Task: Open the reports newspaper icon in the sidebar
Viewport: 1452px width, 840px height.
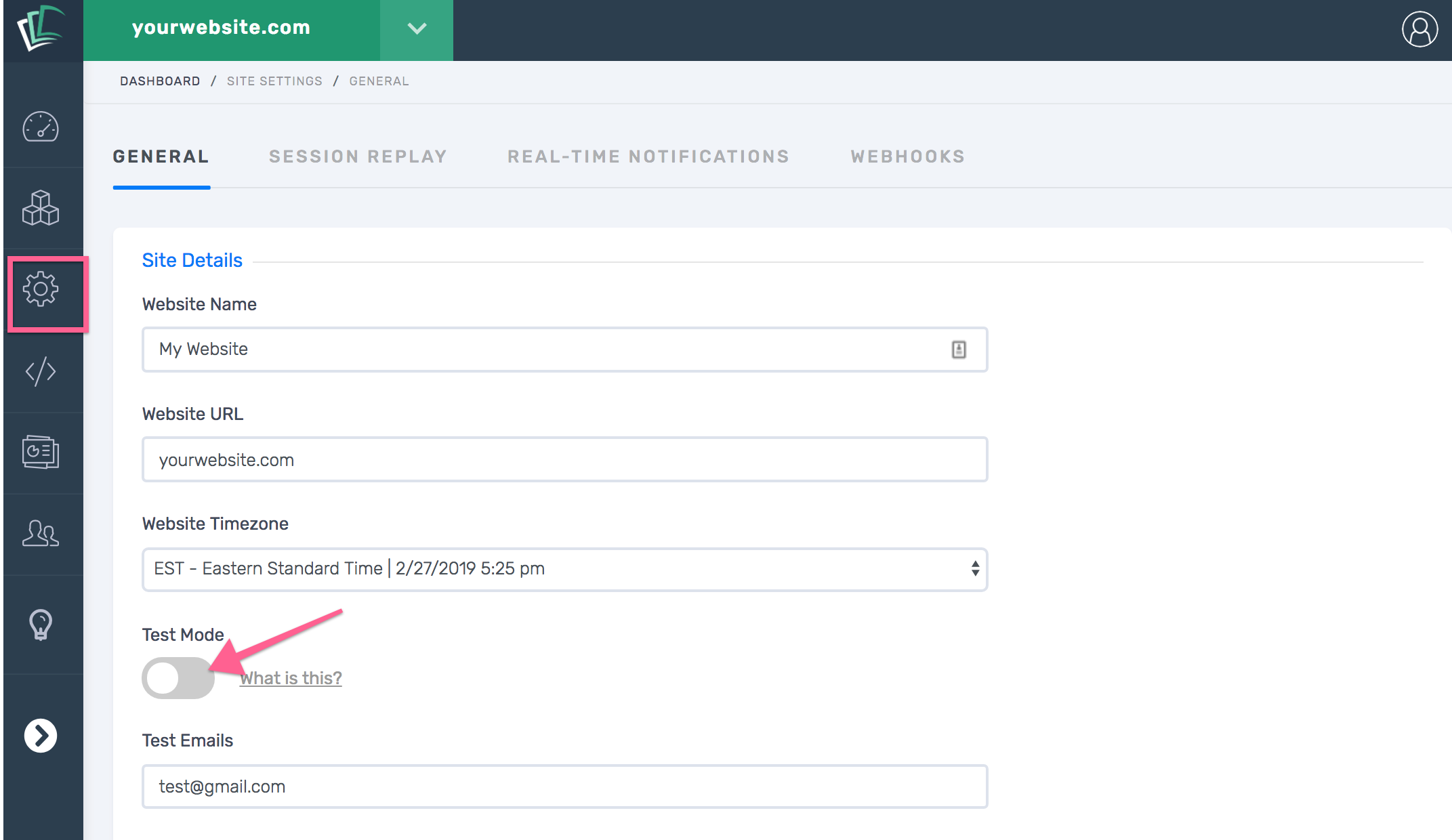Action: (41, 452)
